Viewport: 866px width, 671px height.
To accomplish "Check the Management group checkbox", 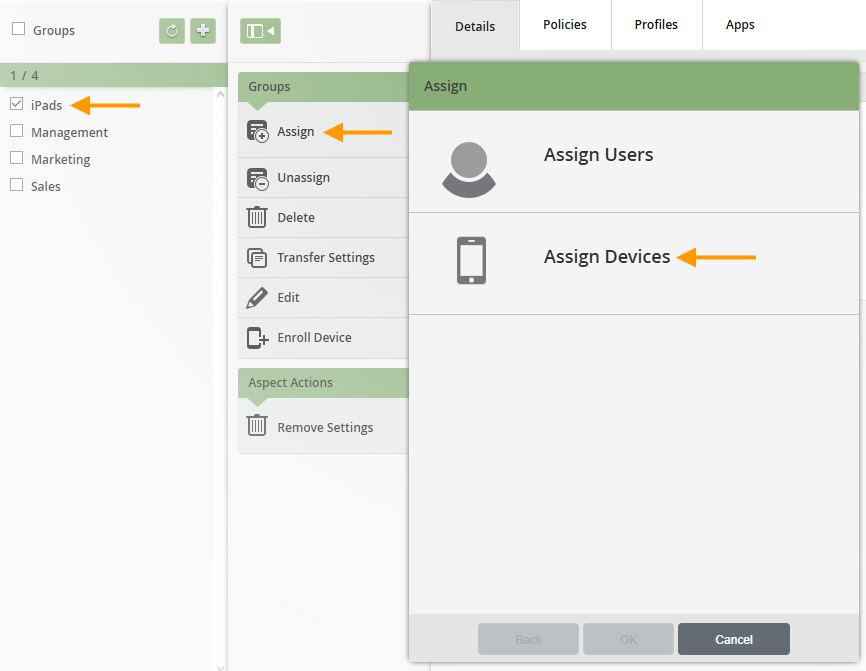I will click(x=17, y=131).
